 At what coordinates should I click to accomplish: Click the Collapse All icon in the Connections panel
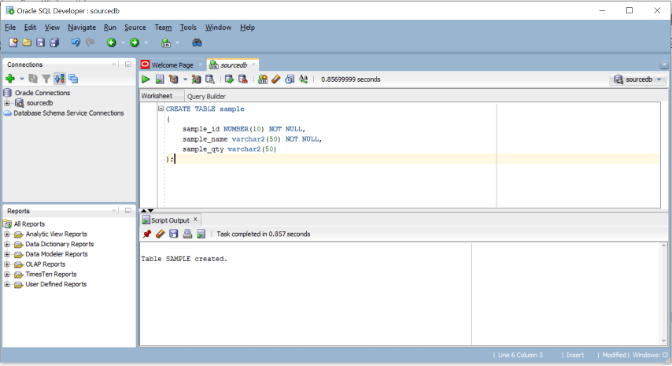[73, 79]
